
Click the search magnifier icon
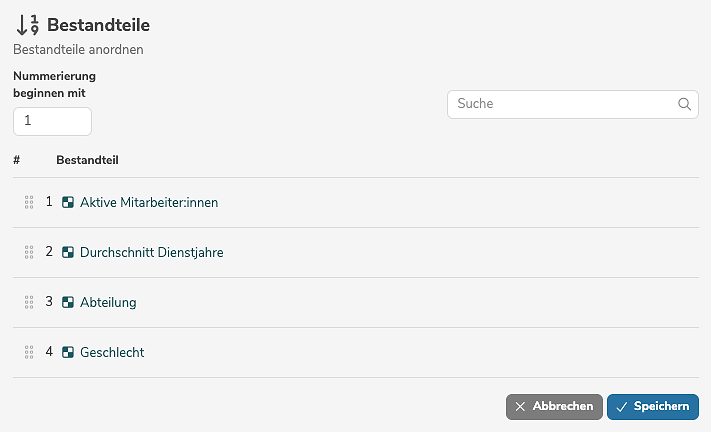tap(685, 103)
